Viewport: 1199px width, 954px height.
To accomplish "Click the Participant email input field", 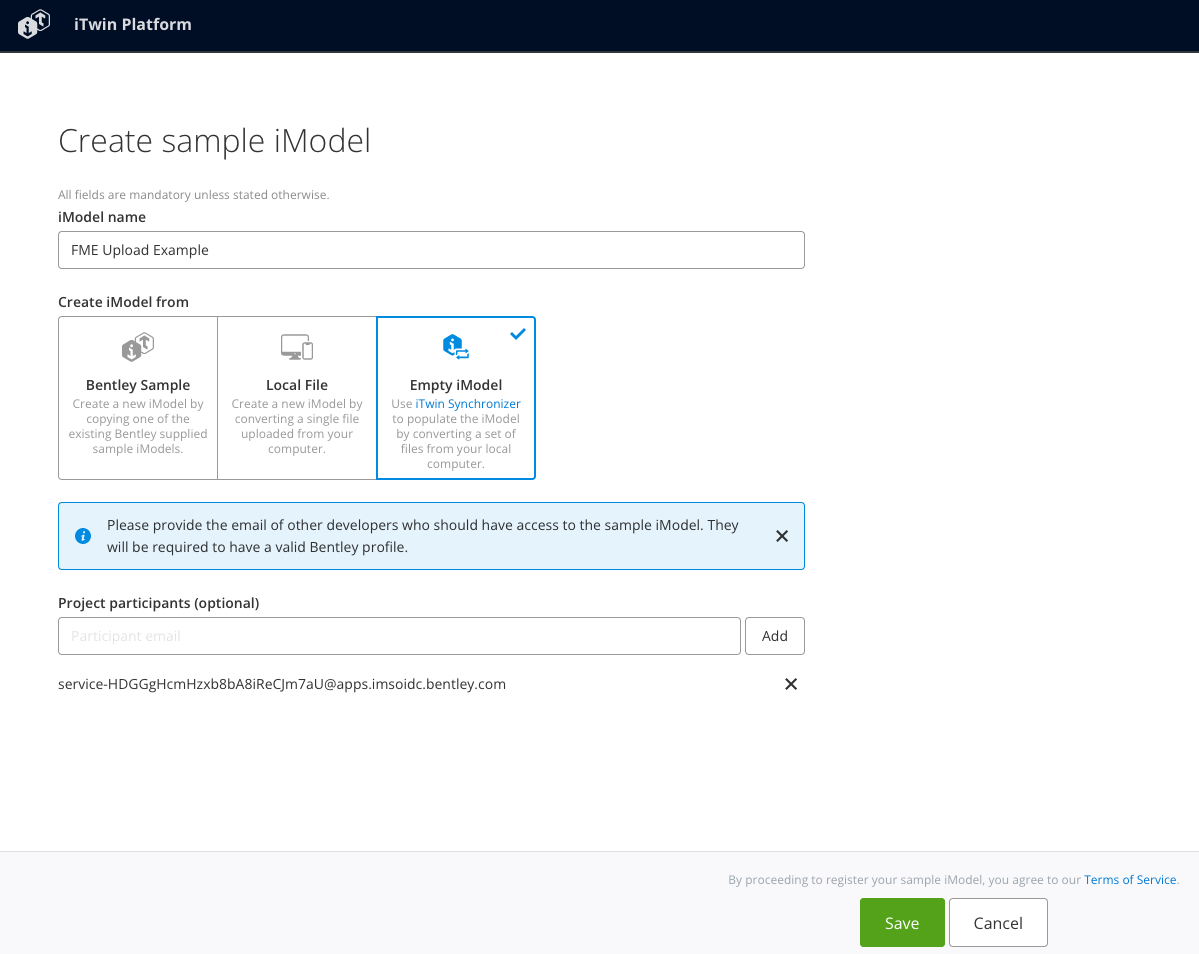I will (398, 635).
